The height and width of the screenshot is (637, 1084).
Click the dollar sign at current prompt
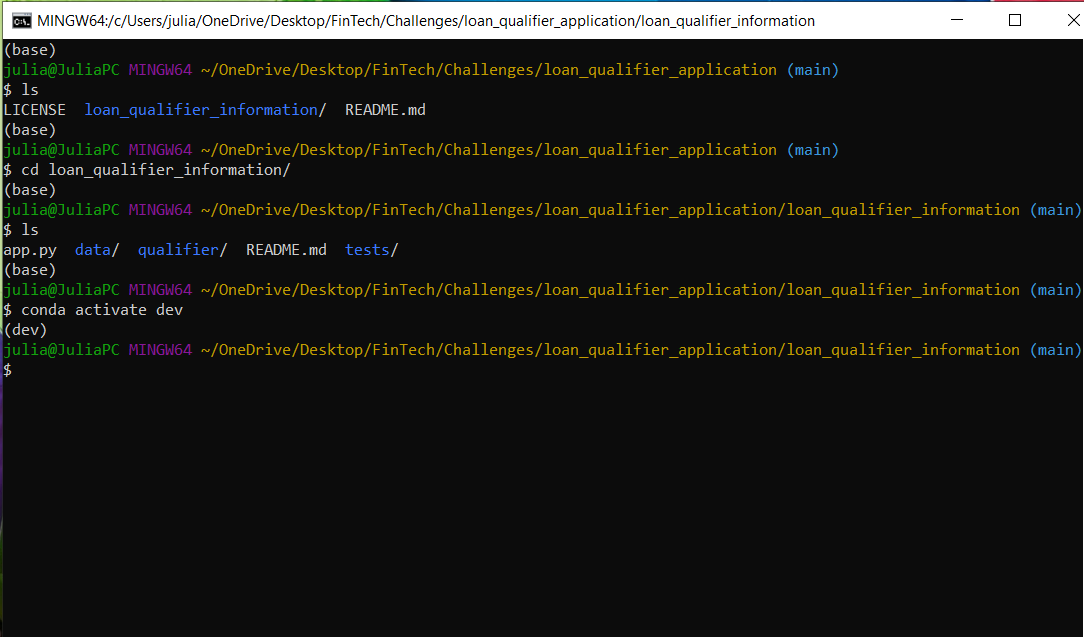coord(7,369)
